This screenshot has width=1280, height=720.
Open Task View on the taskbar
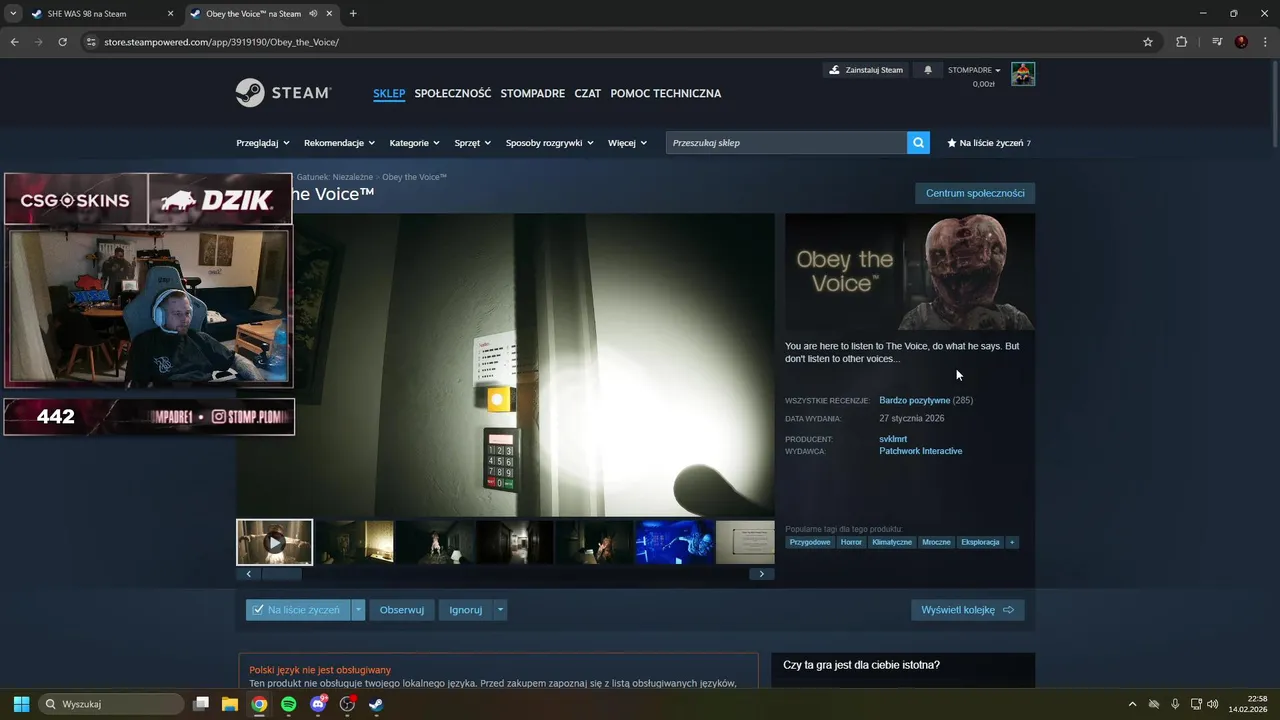pos(200,704)
